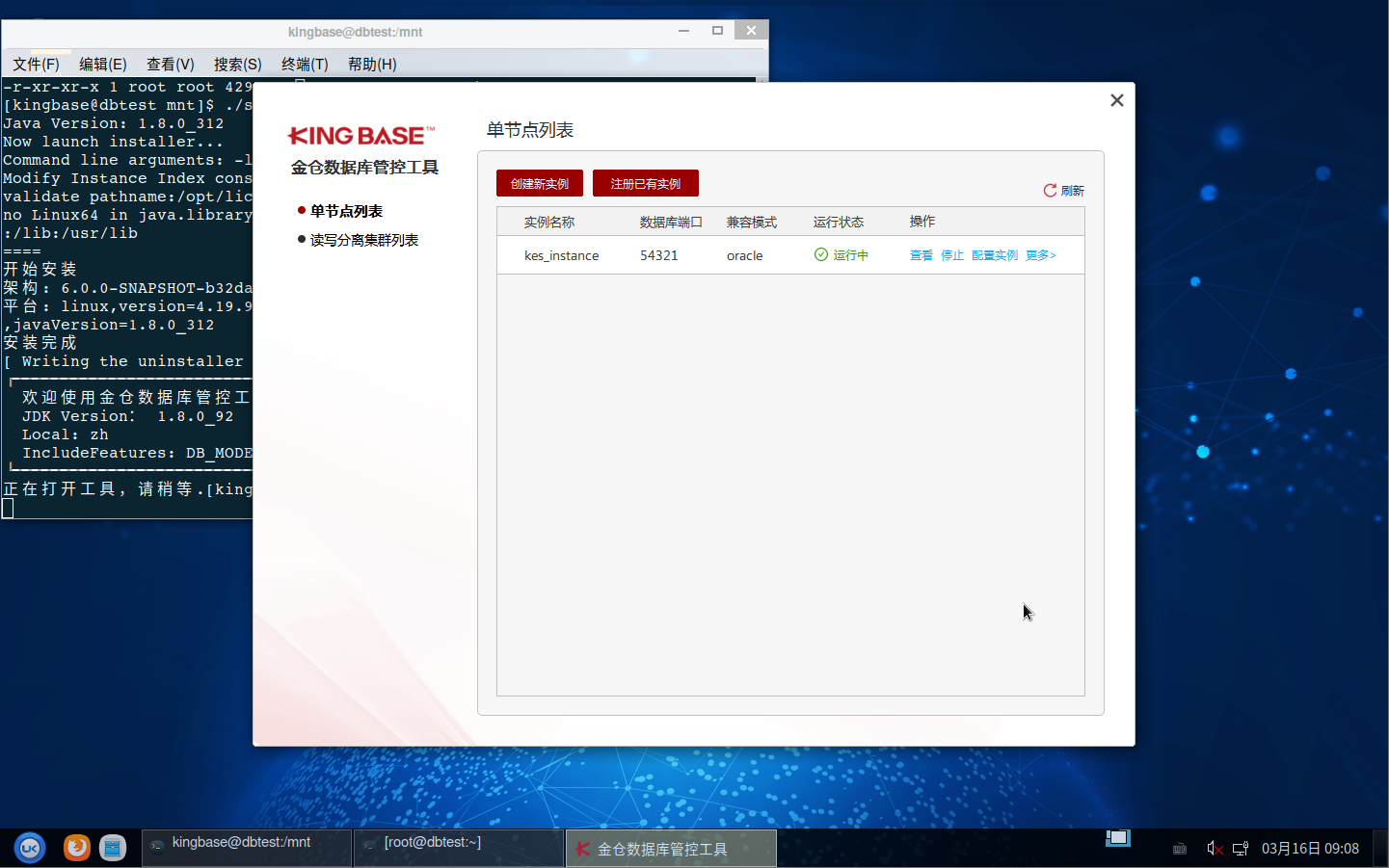Switch to kingbase@dbtest:/mnt taskbar window

247,848
